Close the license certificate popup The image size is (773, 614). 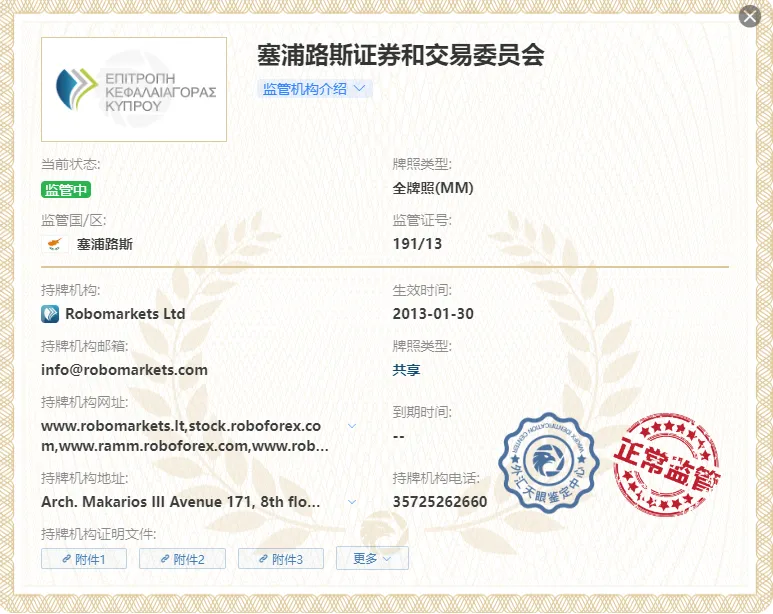pos(749,17)
